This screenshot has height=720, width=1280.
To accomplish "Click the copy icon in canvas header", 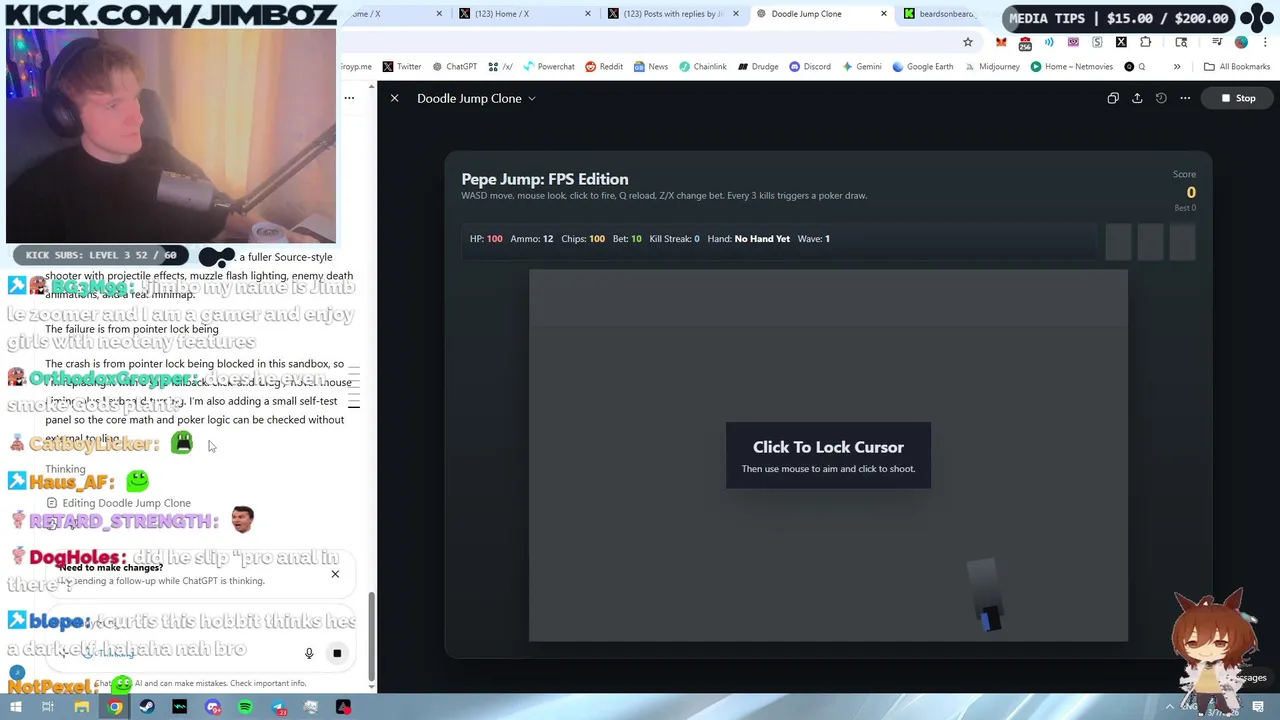I will 1113,98.
